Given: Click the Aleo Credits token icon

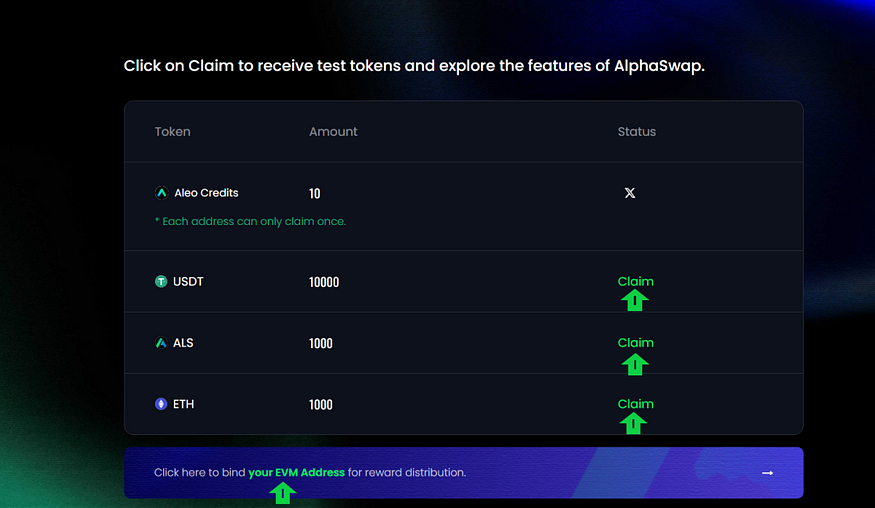Looking at the screenshot, I should [x=161, y=193].
